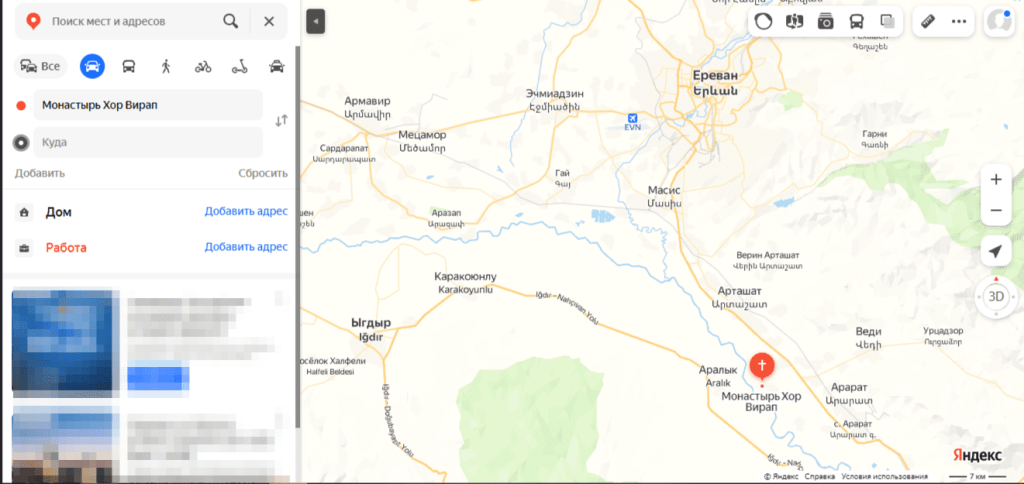Select the car route mode icon

point(93,66)
